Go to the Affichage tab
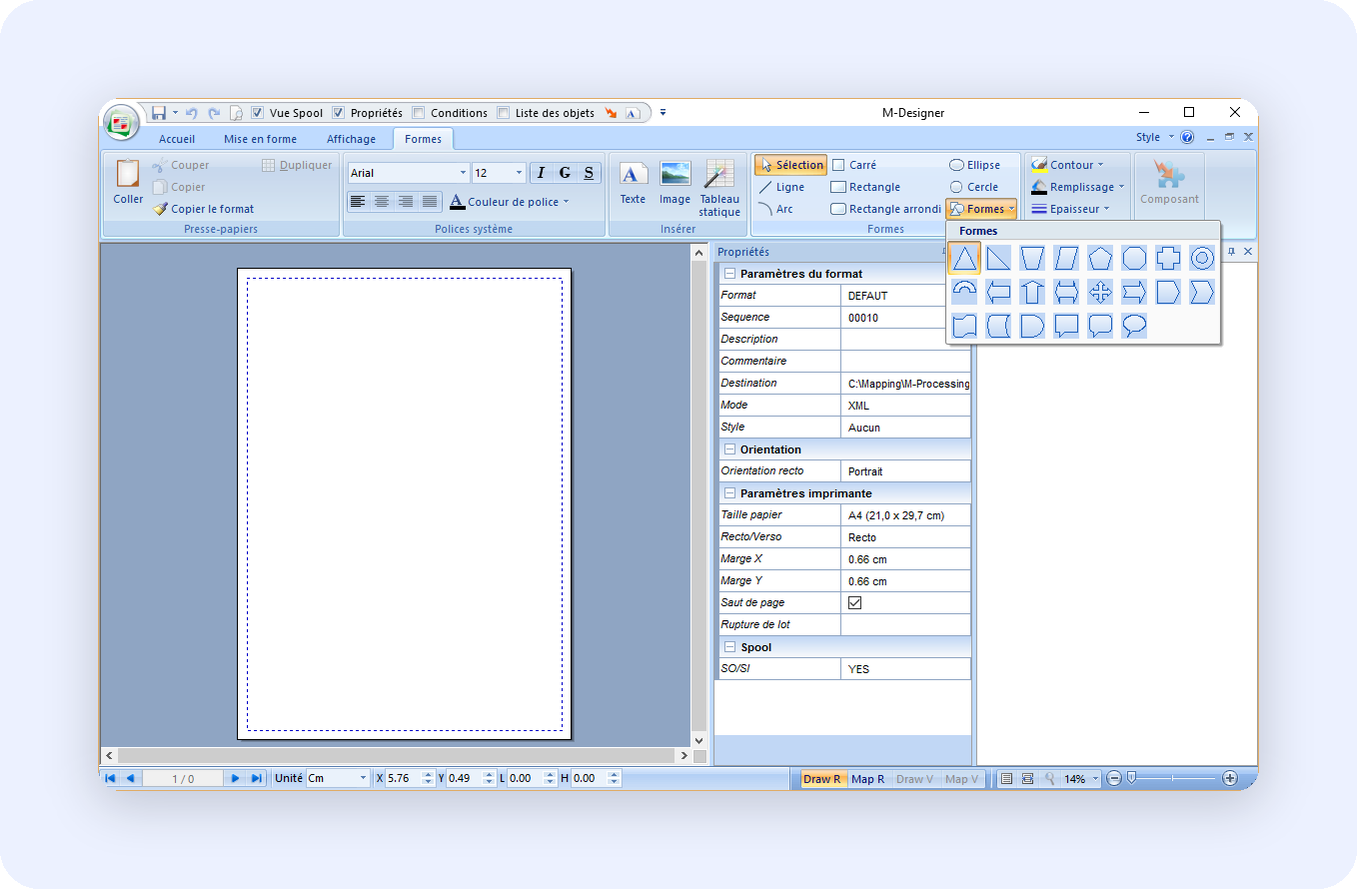Image resolution: width=1357 pixels, height=889 pixels. coord(351,139)
